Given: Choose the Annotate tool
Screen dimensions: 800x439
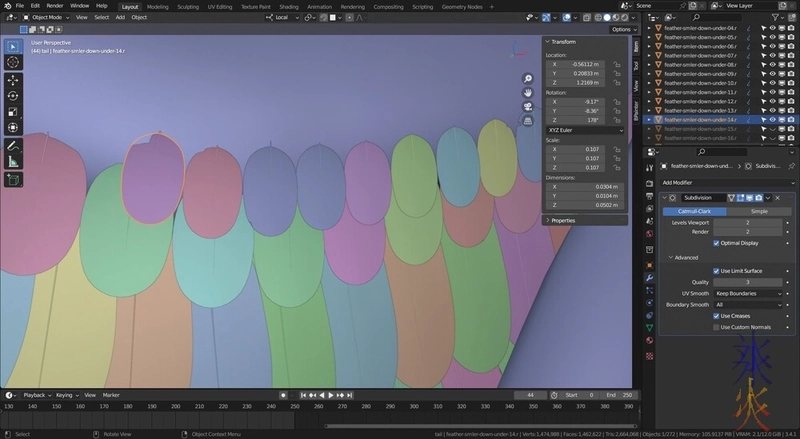Looking at the screenshot, I should point(13,145).
